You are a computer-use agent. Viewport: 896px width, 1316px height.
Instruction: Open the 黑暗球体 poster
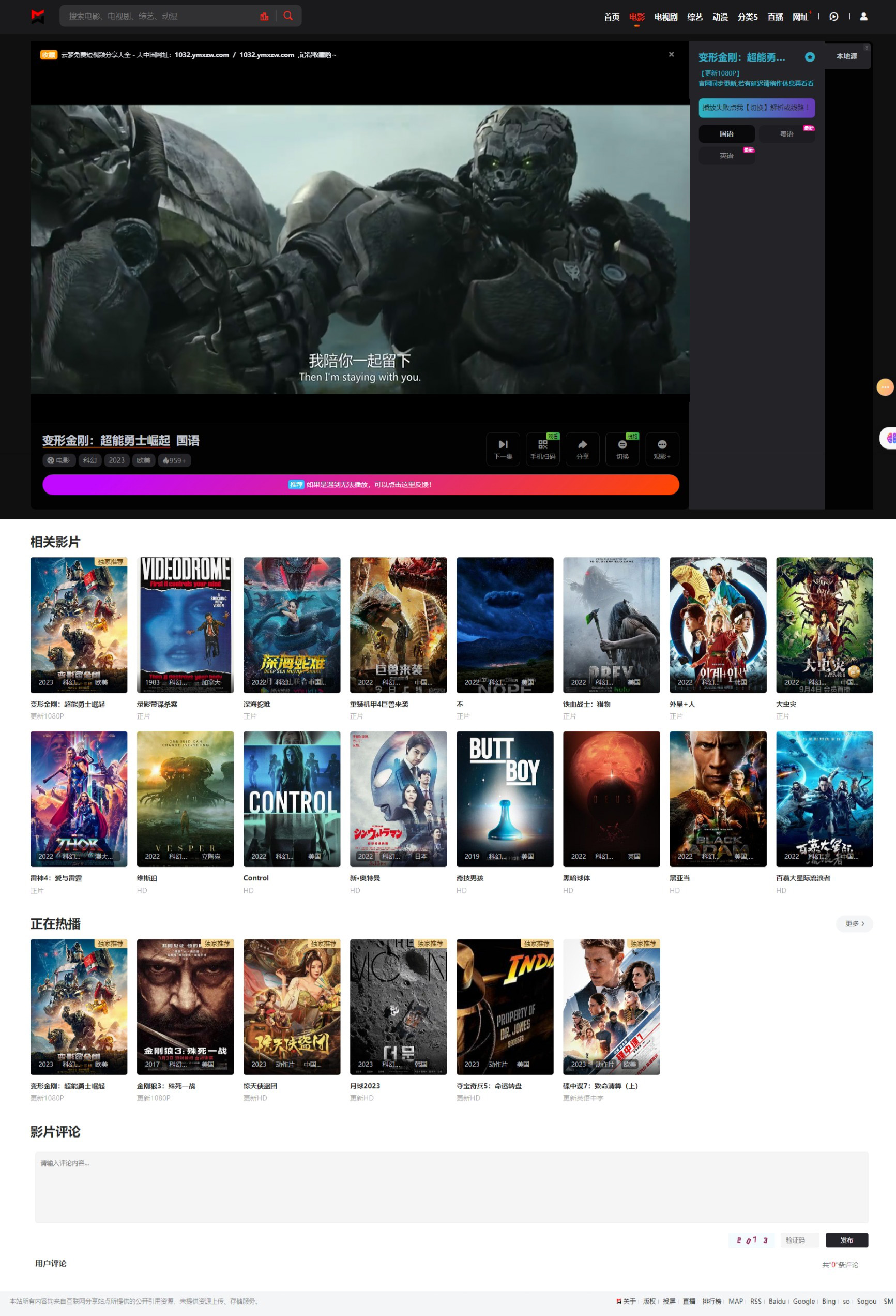(611, 799)
